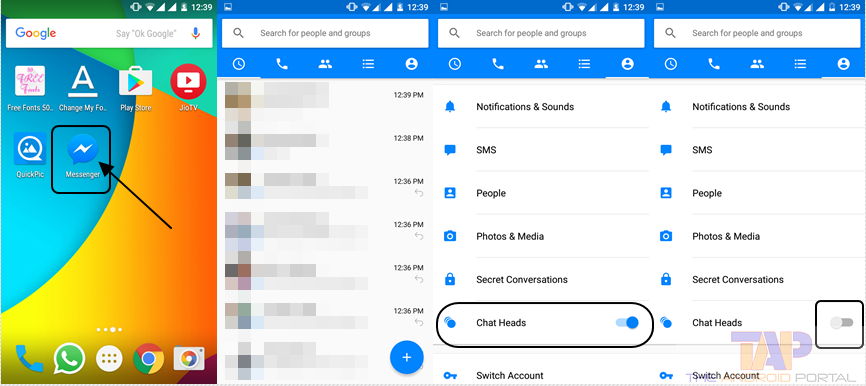Screen dimensions: 866x386
Task: Tap the lock icon where Chat Heads is off
Action: (x=666, y=279)
